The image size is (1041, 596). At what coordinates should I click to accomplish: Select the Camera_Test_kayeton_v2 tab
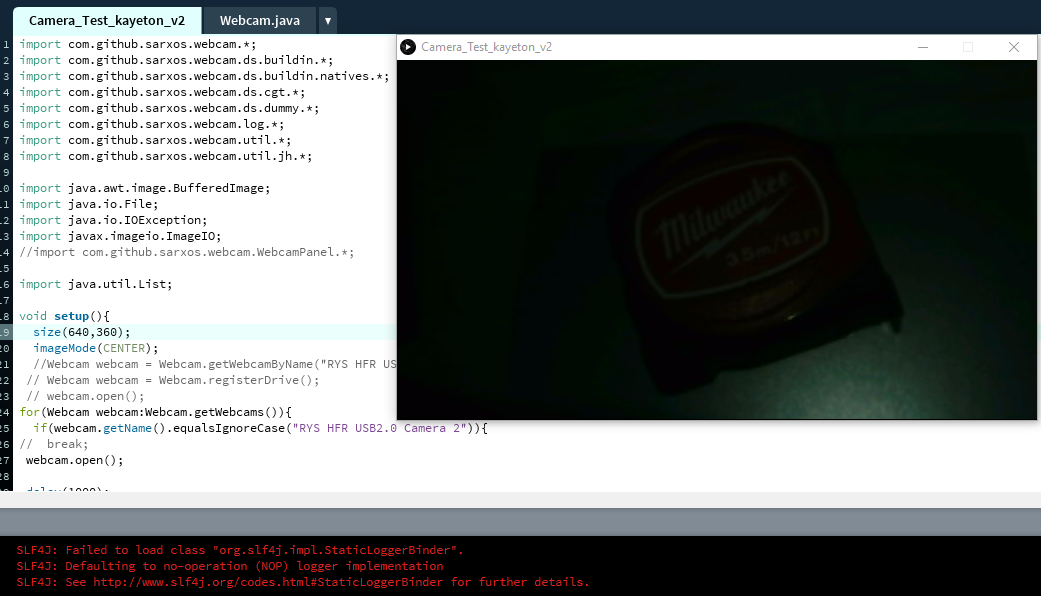[x=106, y=19]
